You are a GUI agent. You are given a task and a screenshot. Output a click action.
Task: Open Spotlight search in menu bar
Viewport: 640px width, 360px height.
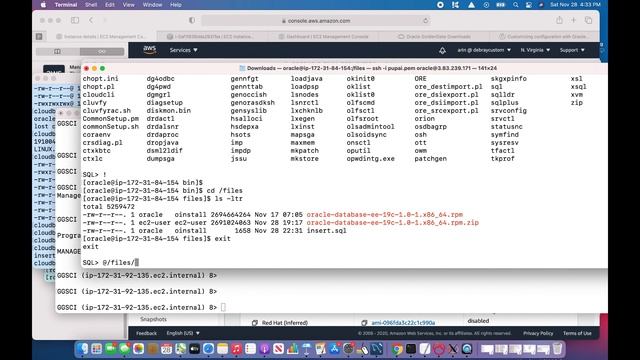point(516,5)
